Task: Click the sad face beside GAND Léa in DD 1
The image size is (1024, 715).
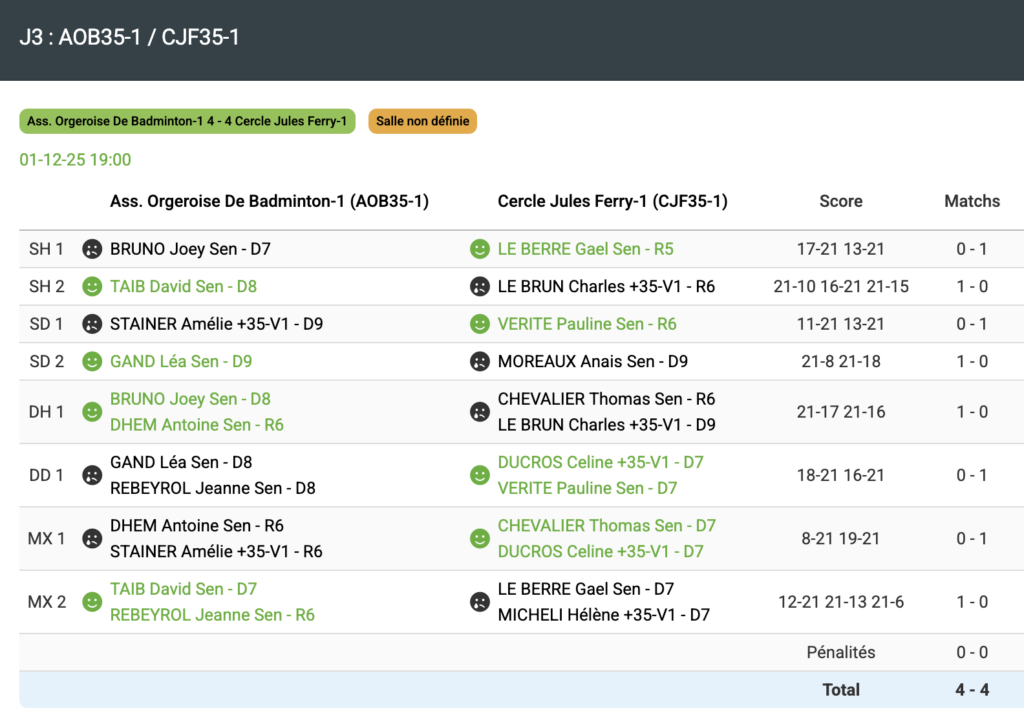Action: pos(92,475)
